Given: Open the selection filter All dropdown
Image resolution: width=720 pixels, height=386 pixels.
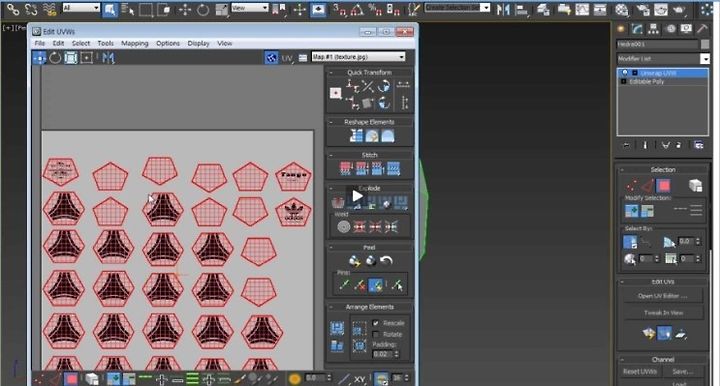Looking at the screenshot, I should (x=81, y=8).
